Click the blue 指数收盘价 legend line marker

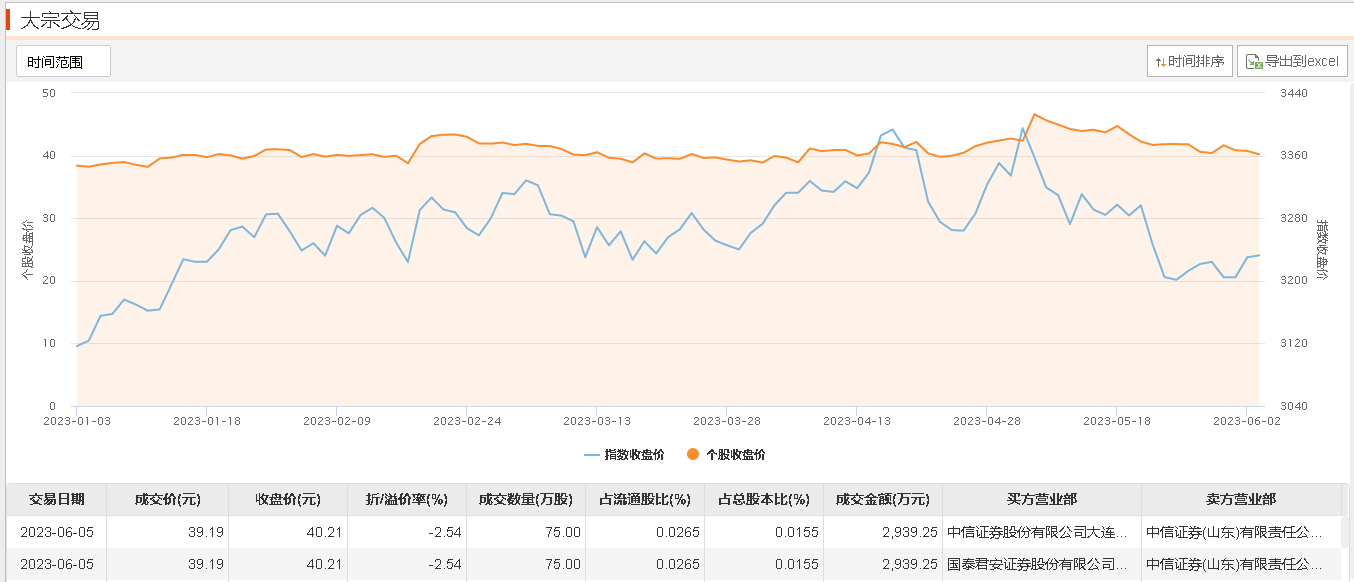click(592, 454)
